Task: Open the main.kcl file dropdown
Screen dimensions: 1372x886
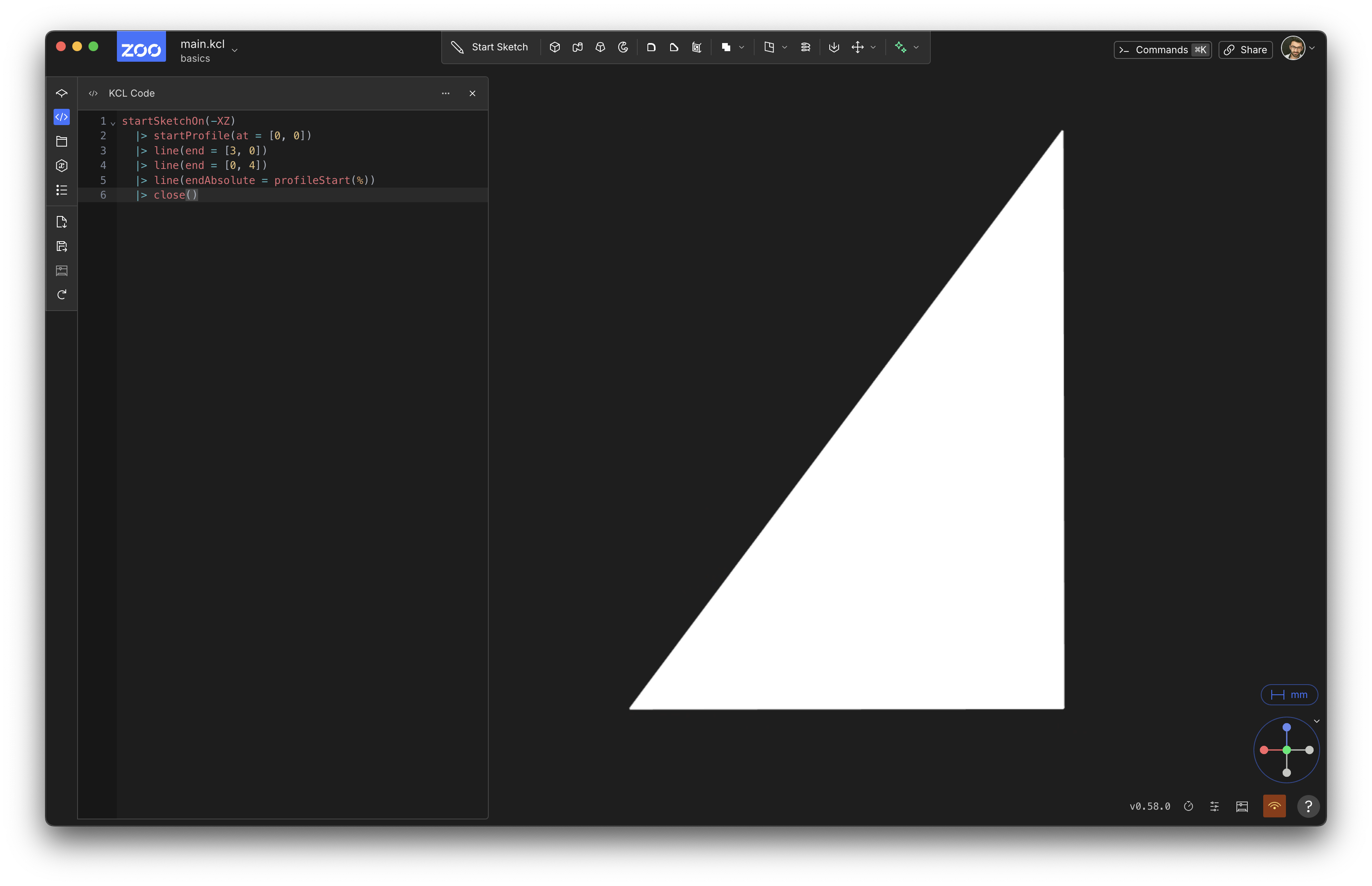Action: [209, 51]
